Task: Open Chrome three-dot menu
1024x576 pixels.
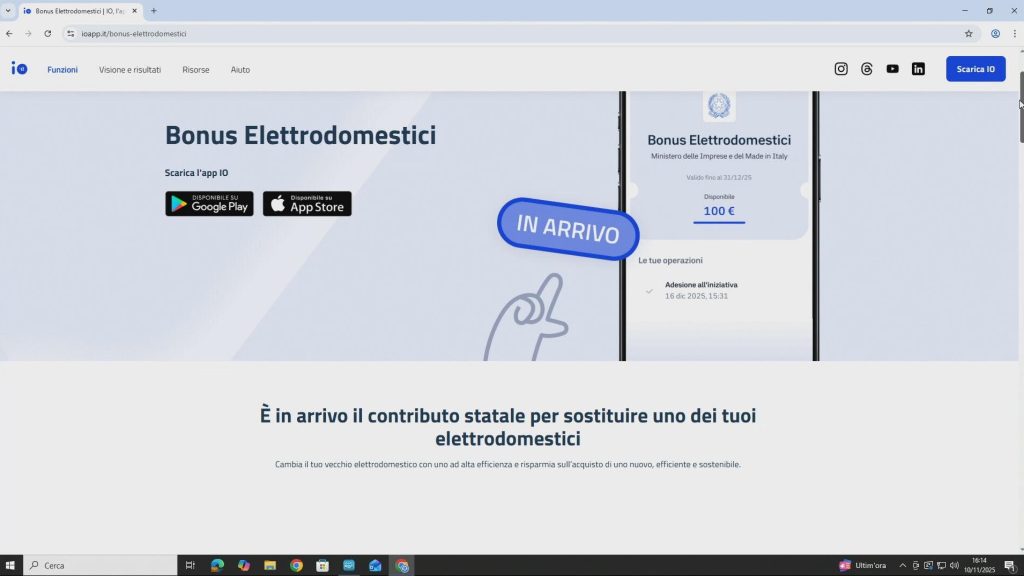Action: pos(1014,33)
